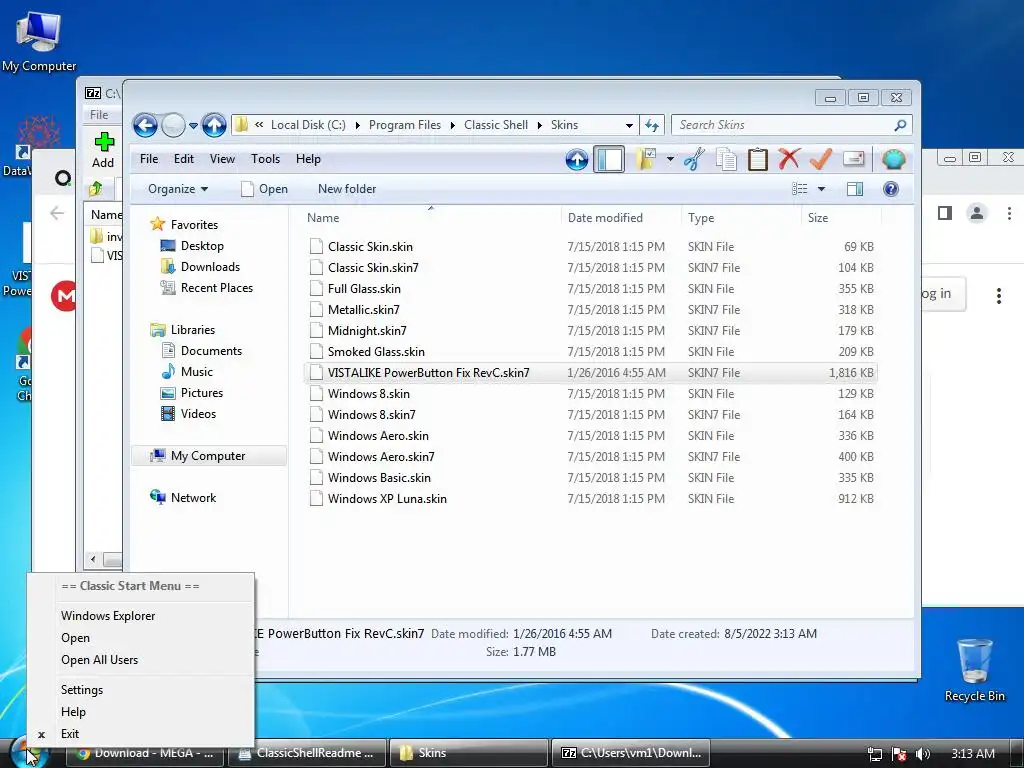Choose Windows Explorer in context menu
Viewport: 1024px width, 768px height.
coord(108,616)
